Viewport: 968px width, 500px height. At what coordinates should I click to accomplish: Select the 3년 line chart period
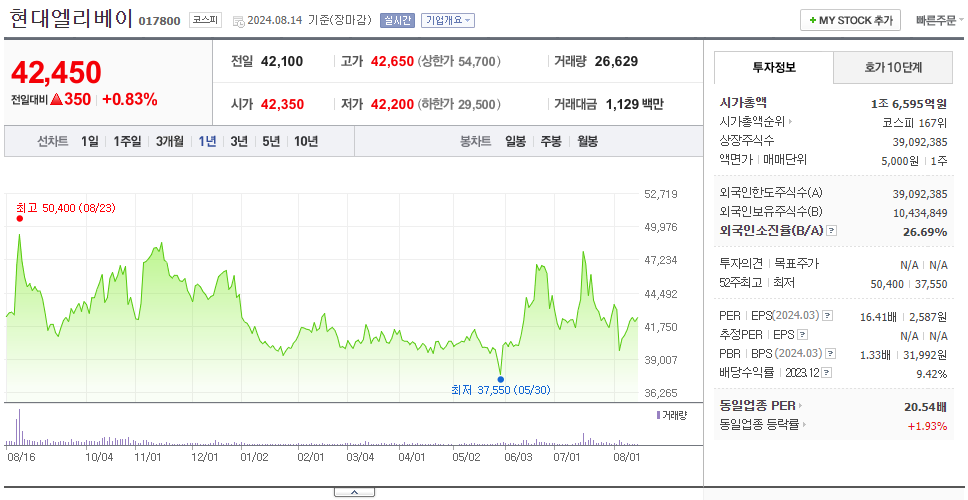239,141
